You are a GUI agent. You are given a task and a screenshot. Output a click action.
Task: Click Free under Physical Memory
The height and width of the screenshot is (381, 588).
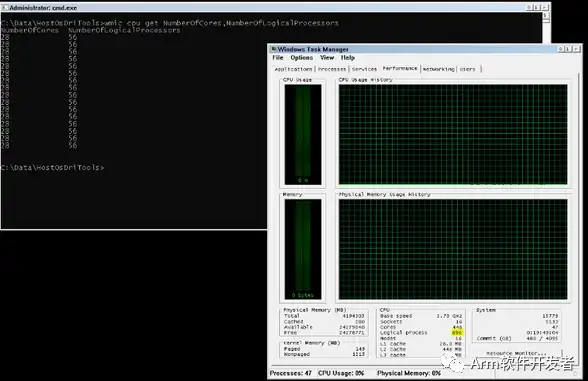324,333
